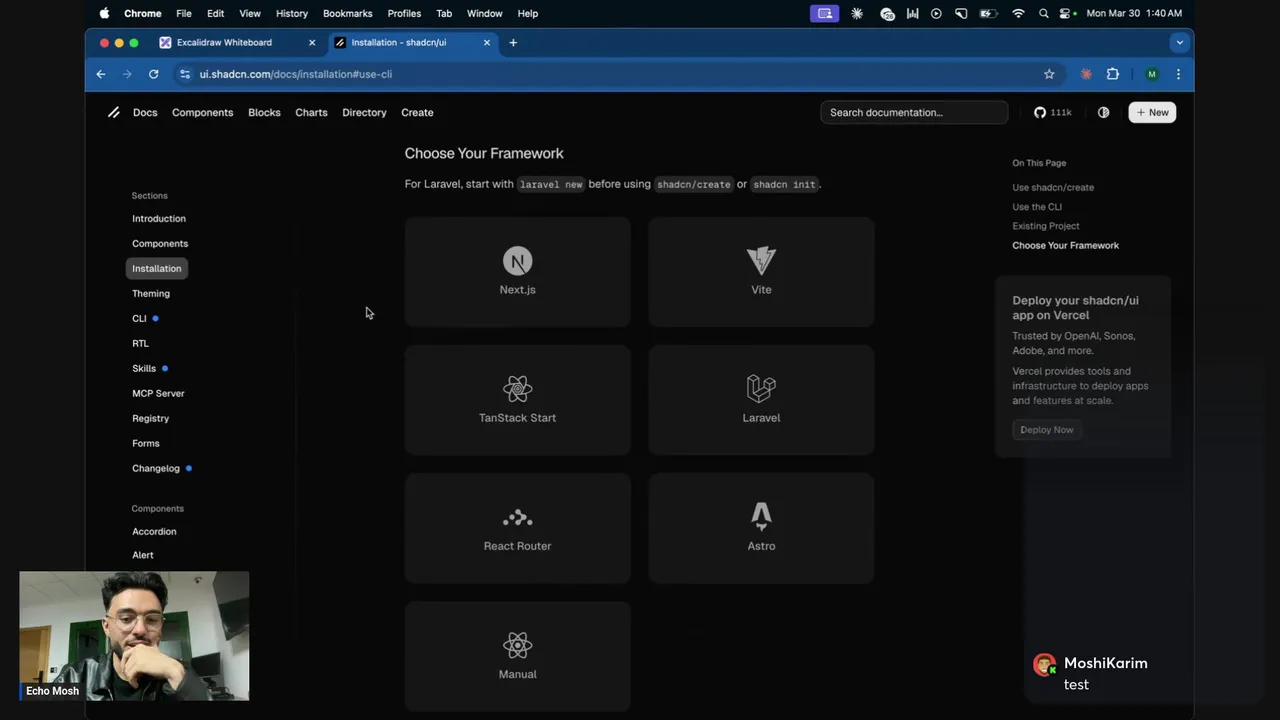
Task: Open CLI in the sidebar
Action: [x=139, y=318]
